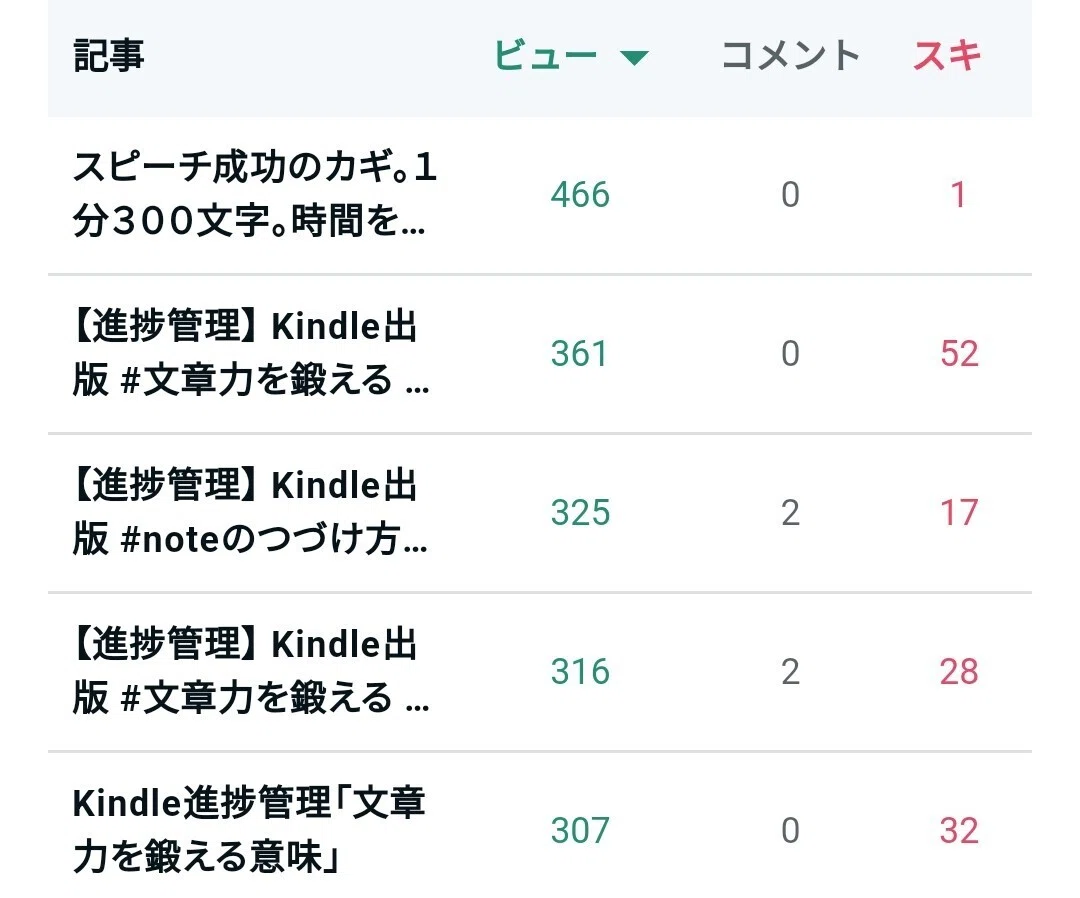
Task: Open the article Kindle進捗管理「文章力を鍛える意味」
Action: pos(249,830)
